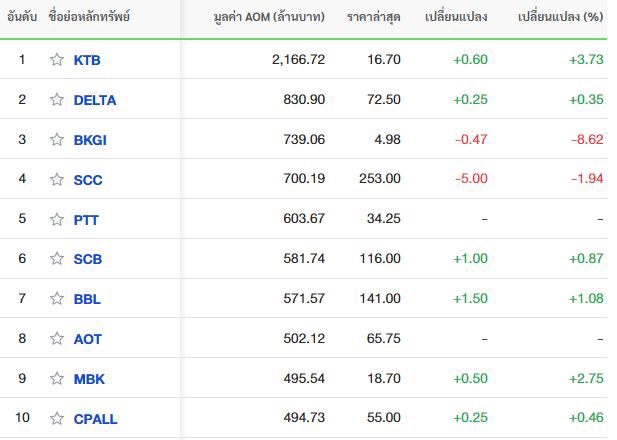Click the อันดับ column header

coord(22,17)
